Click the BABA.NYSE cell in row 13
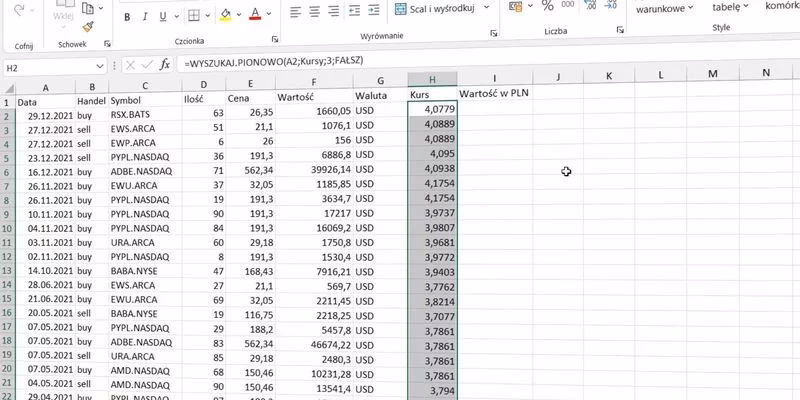The width and height of the screenshot is (800, 400). click(145, 271)
